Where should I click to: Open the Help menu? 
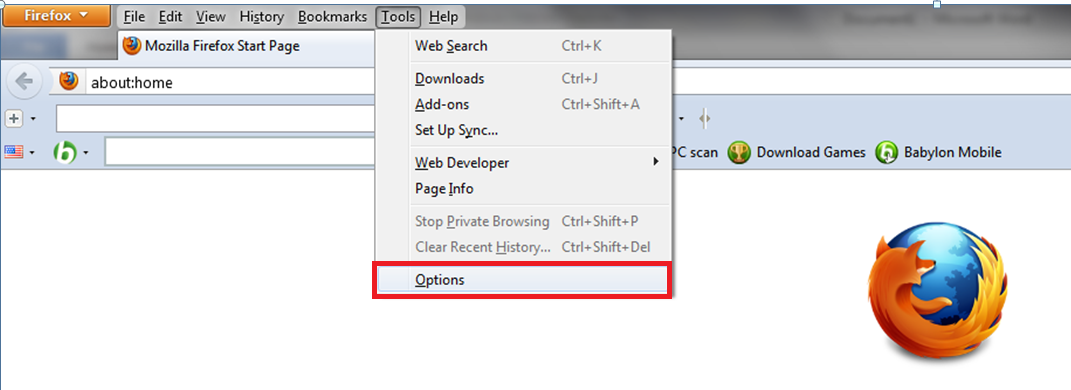point(443,17)
